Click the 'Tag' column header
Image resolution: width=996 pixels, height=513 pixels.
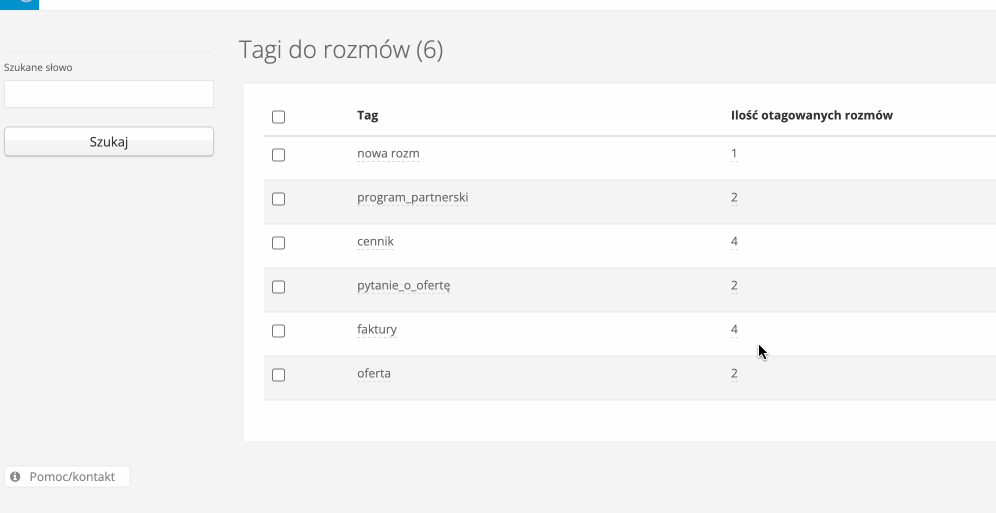click(367, 115)
